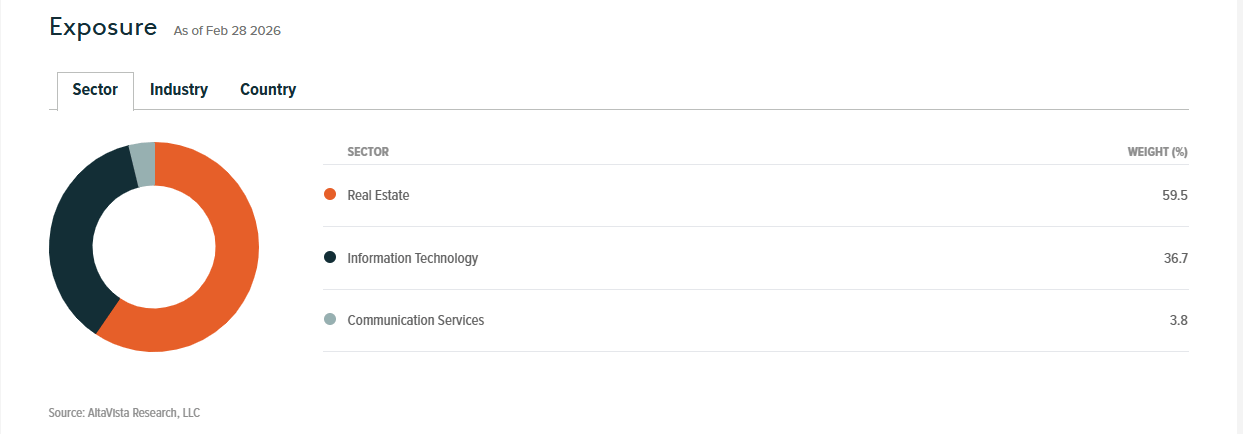
Task: Select the Information Technology row label
Action: coord(412,258)
